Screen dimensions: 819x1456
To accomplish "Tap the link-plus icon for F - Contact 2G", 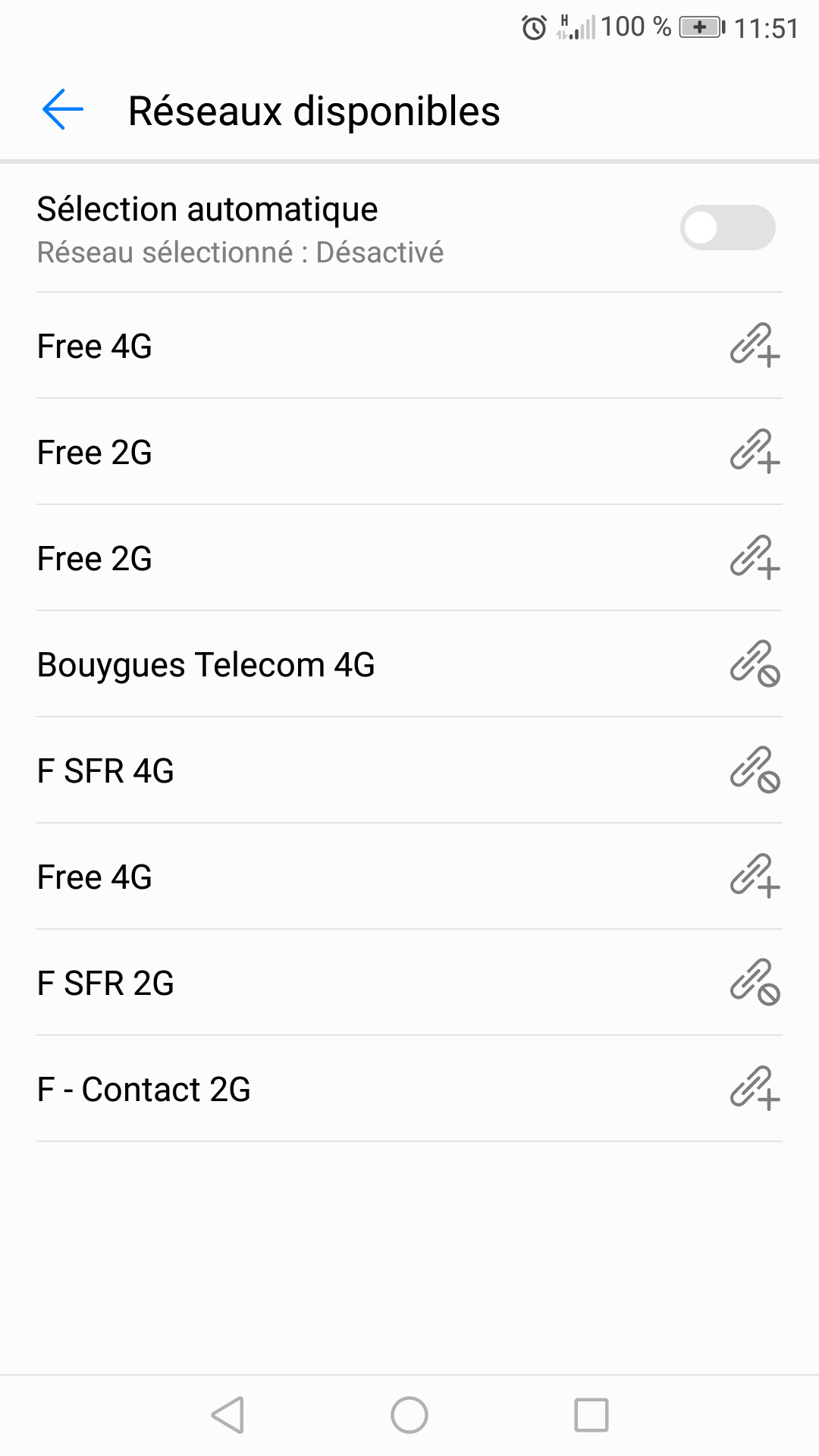I will [755, 1089].
